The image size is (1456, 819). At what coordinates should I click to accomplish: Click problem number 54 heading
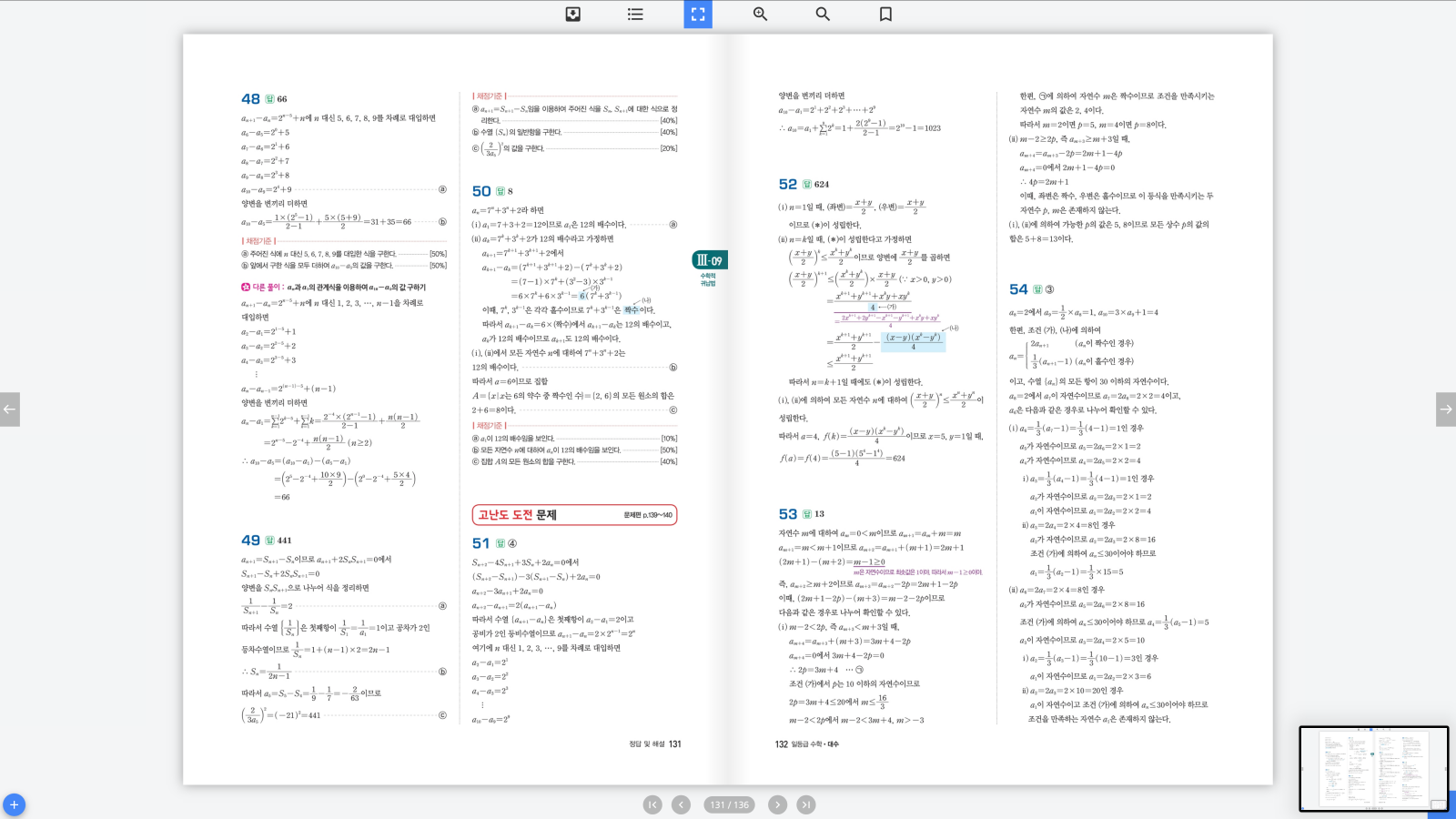pyautogui.click(x=1018, y=289)
